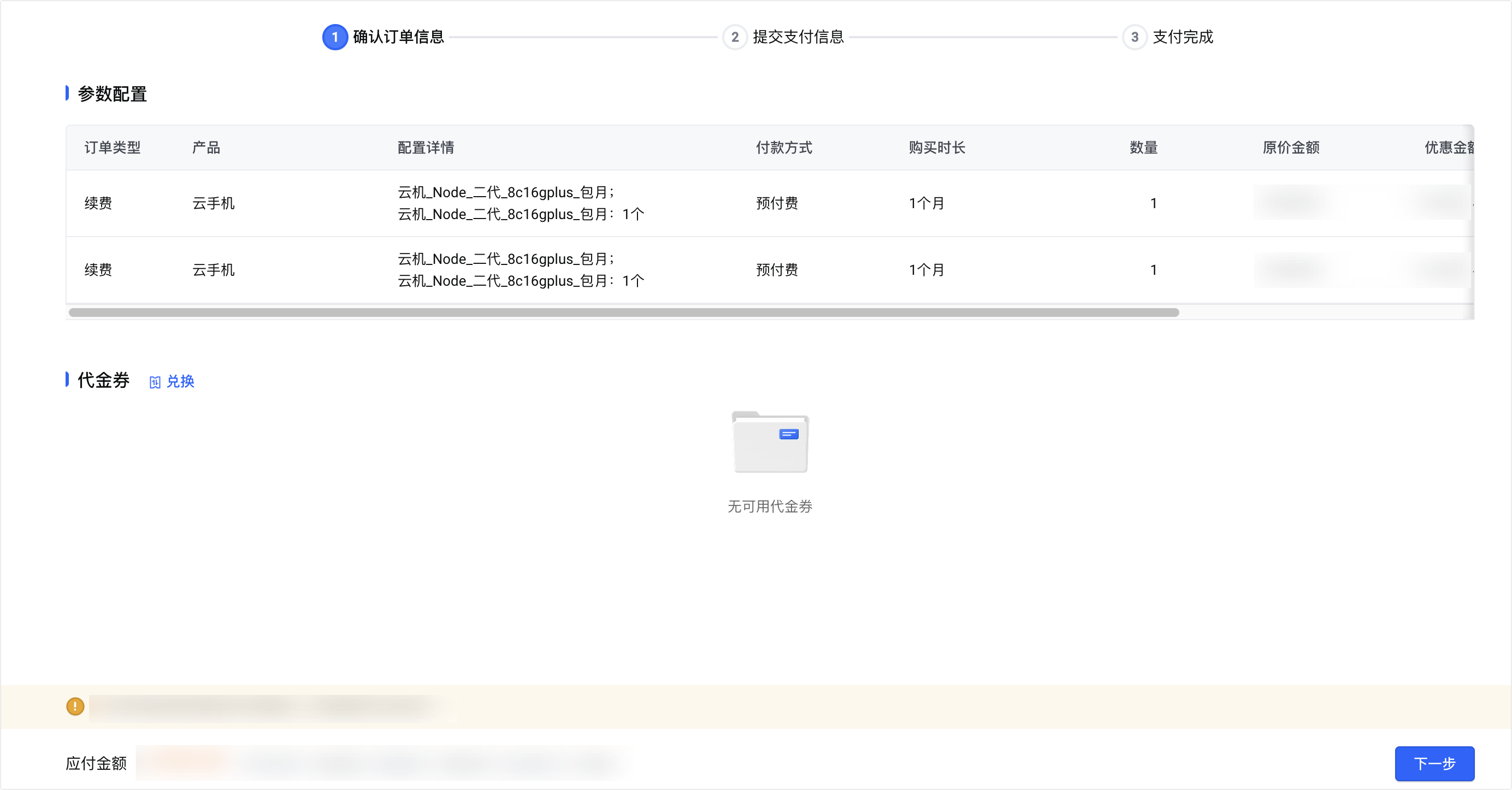
Task: Select the 支付完成 step label
Action: [1183, 37]
